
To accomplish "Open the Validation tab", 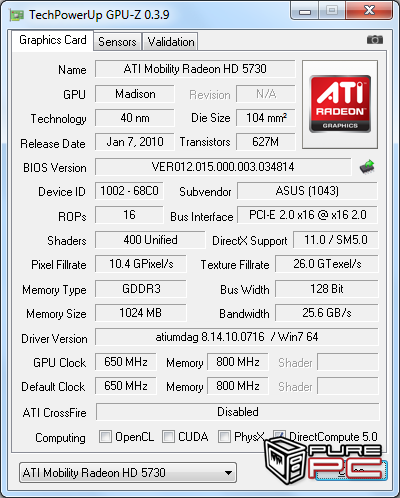I will coord(171,42).
